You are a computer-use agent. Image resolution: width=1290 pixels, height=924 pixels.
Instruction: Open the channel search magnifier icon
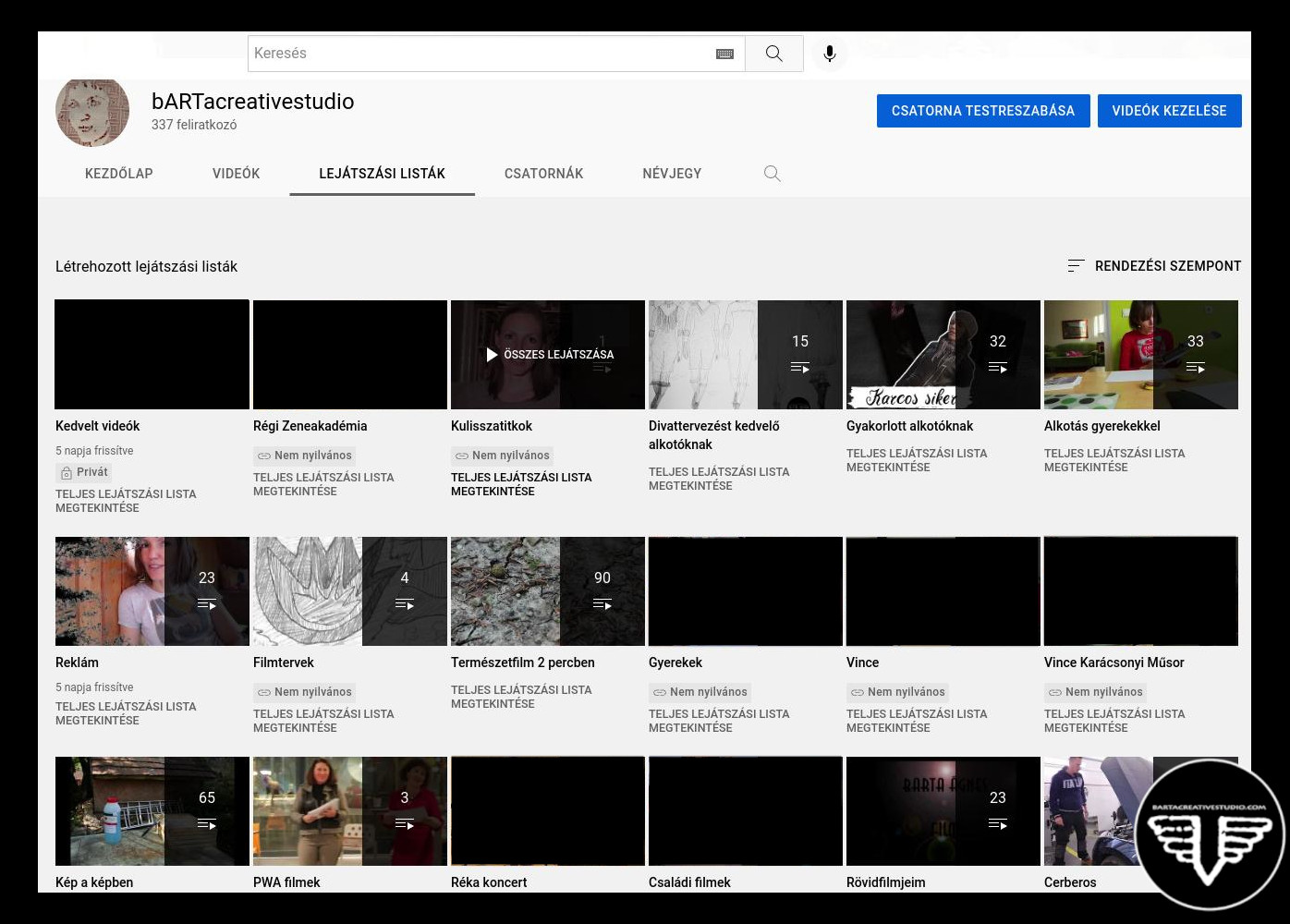point(773,174)
